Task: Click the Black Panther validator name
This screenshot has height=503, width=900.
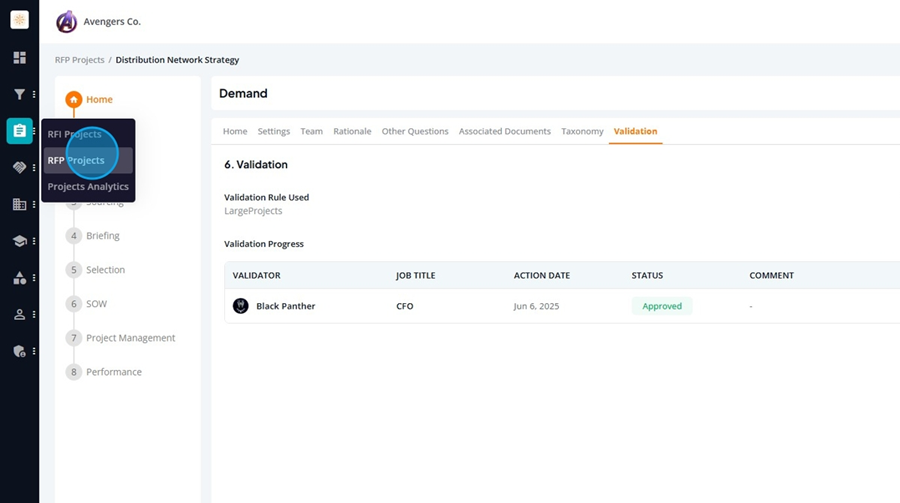Action: [x=286, y=306]
